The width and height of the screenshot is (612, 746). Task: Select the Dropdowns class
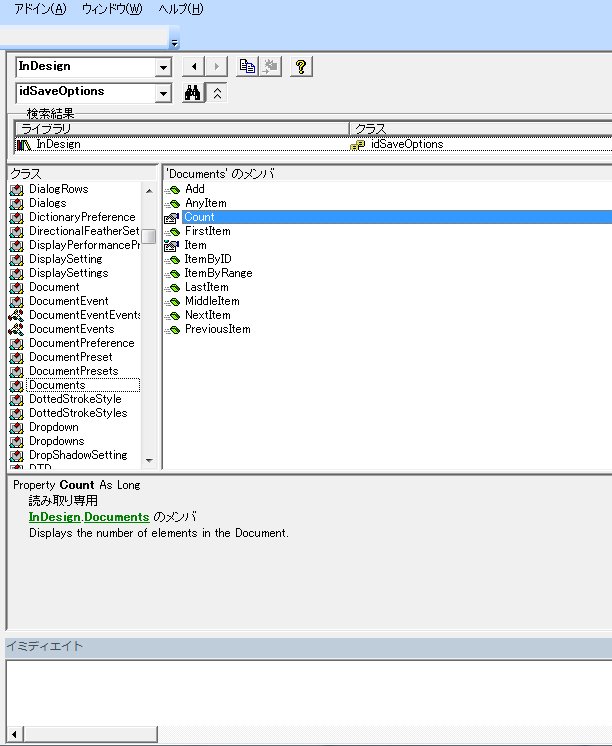pyautogui.click(x=57, y=441)
